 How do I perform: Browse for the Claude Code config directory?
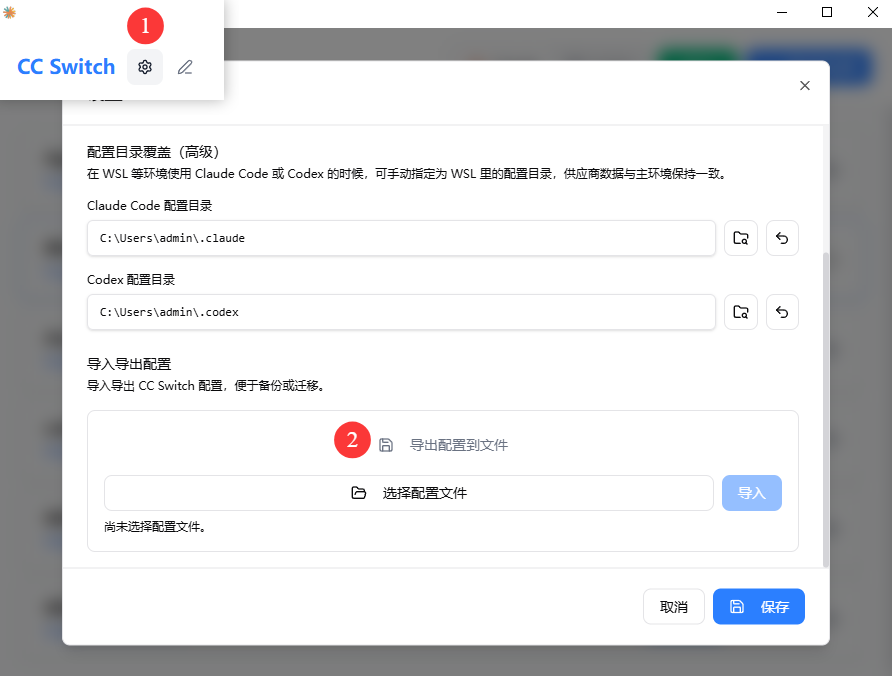741,238
